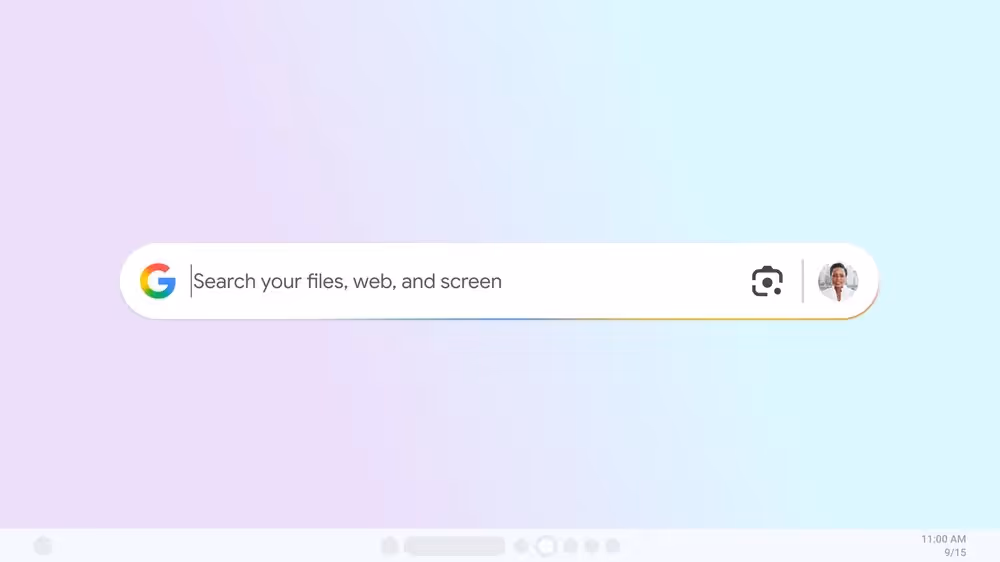
Task: Click empty space inside search bar before Lens icon
Action: (x=625, y=281)
